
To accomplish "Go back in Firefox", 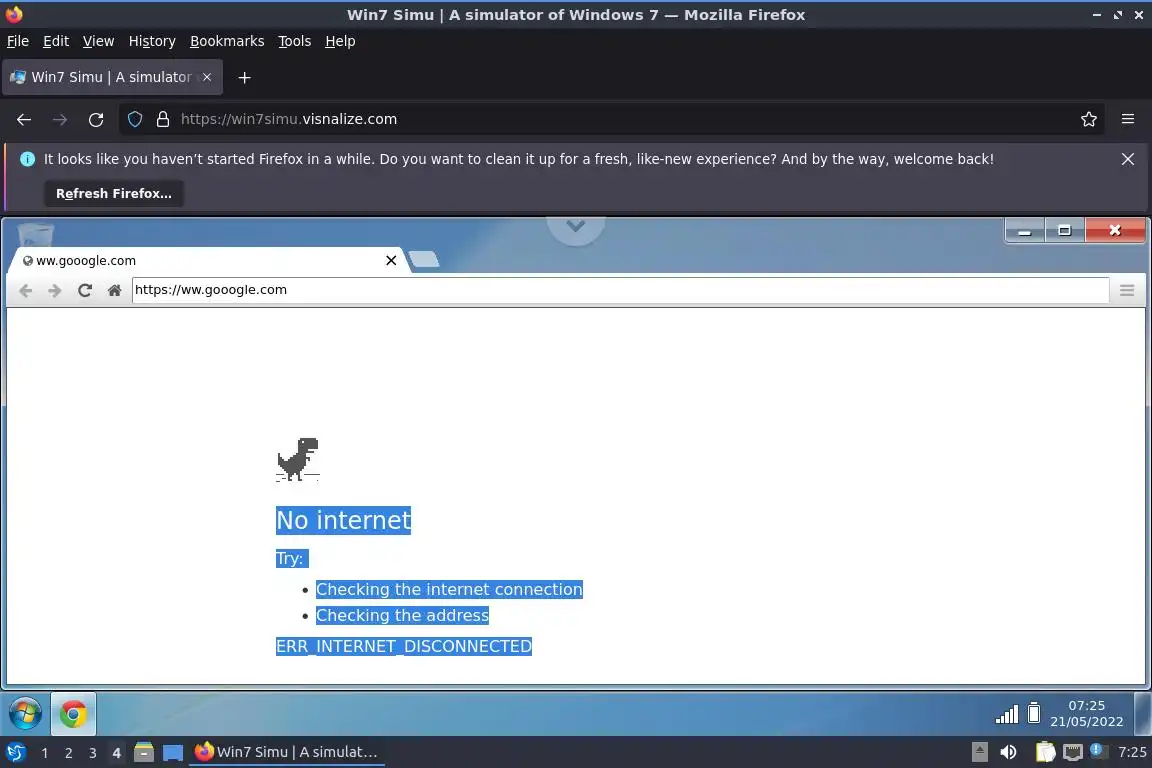I will [24, 119].
